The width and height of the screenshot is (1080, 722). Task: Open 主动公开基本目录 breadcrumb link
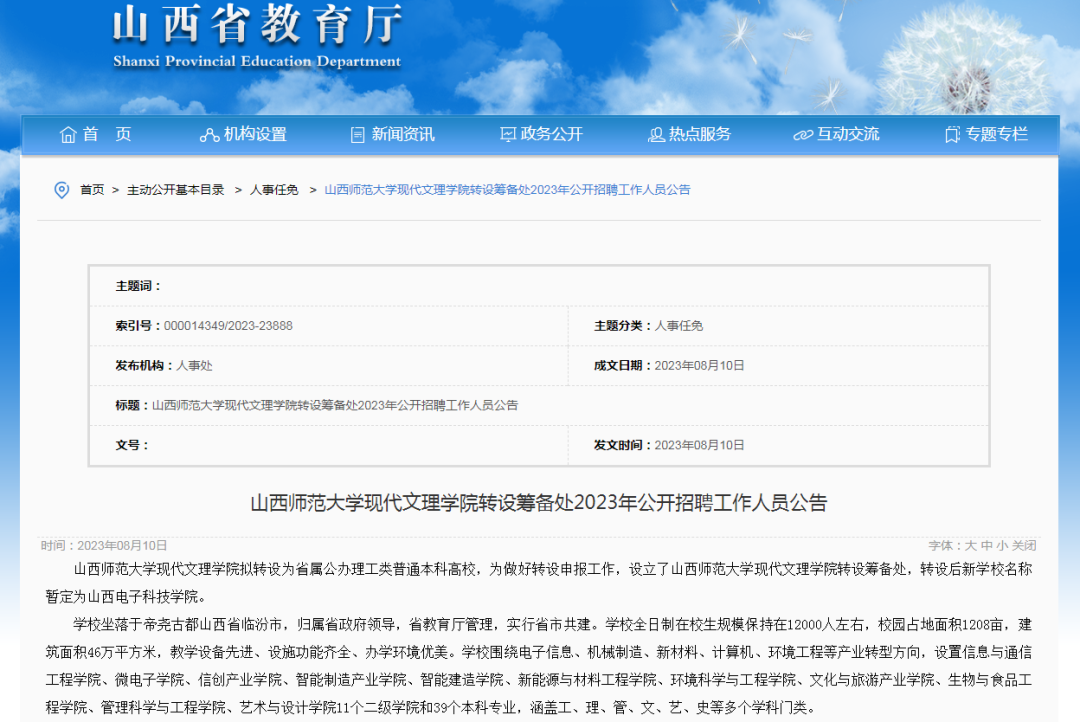click(x=176, y=190)
